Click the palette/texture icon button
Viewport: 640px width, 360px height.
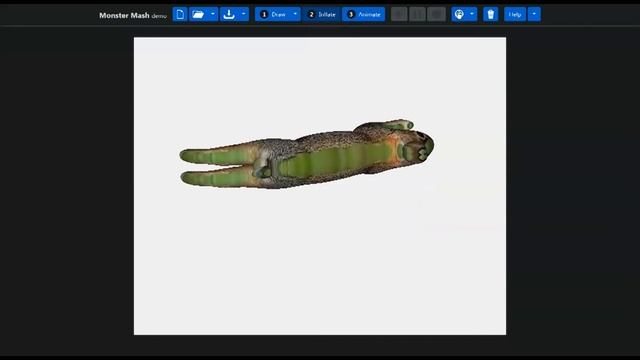pyautogui.click(x=459, y=14)
